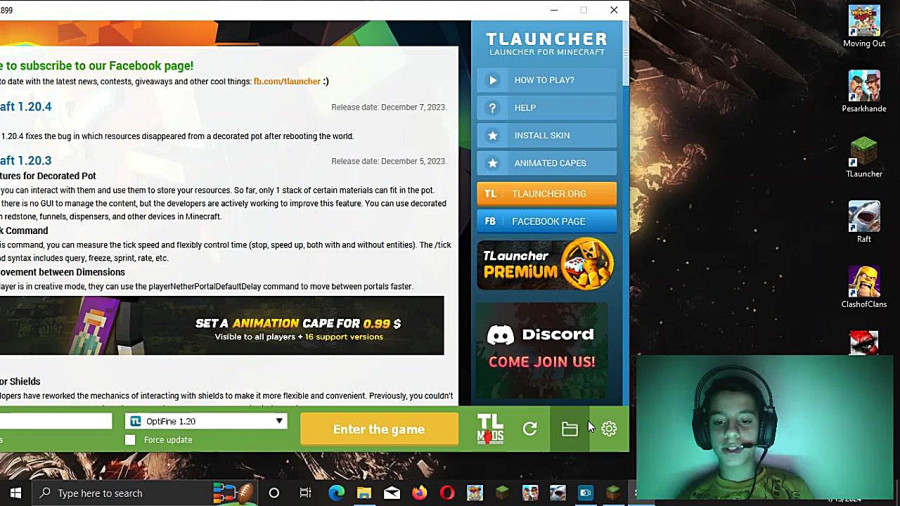Select HOW TO PLAY? menu item

point(546,80)
